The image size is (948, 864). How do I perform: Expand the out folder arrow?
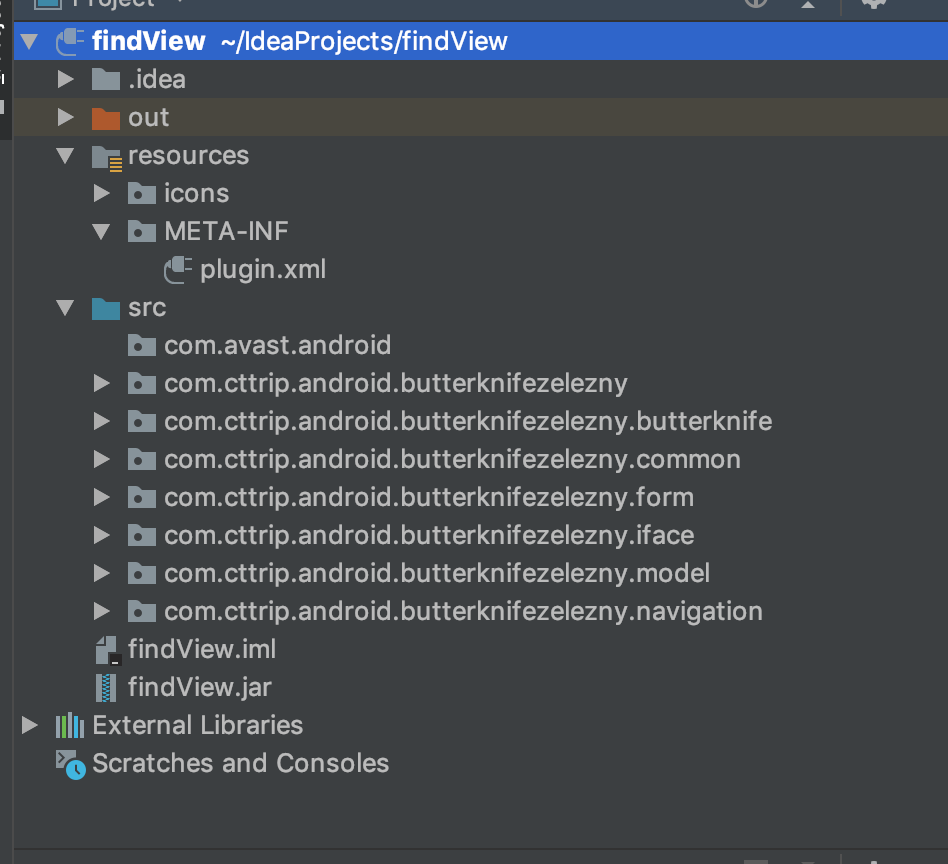coord(65,117)
